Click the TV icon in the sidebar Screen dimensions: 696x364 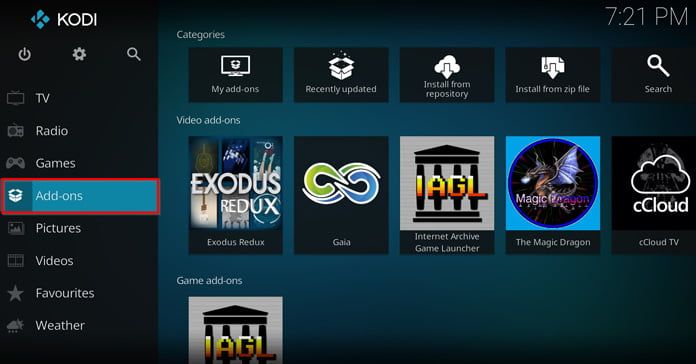16,98
